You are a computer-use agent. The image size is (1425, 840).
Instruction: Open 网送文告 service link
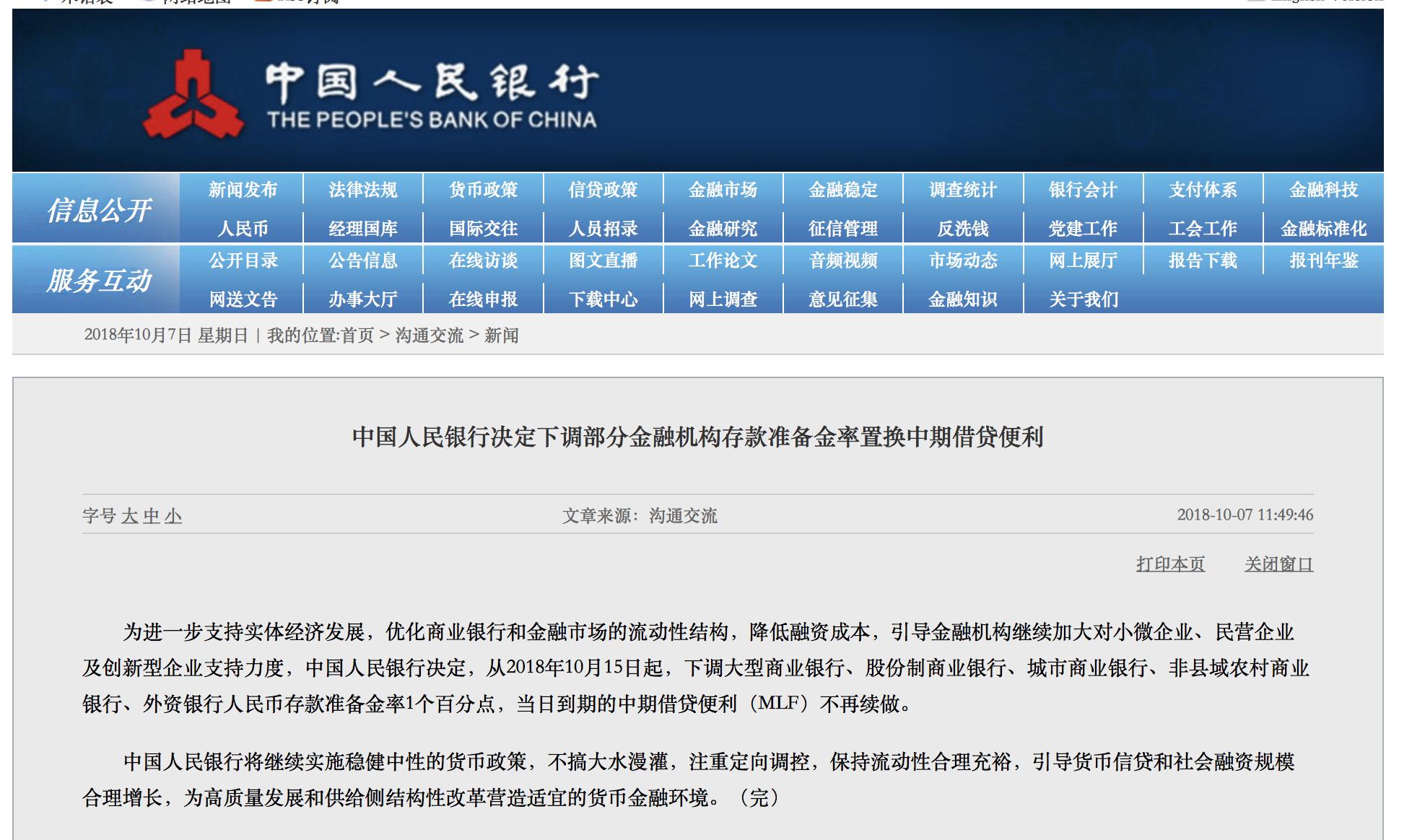[x=243, y=299]
